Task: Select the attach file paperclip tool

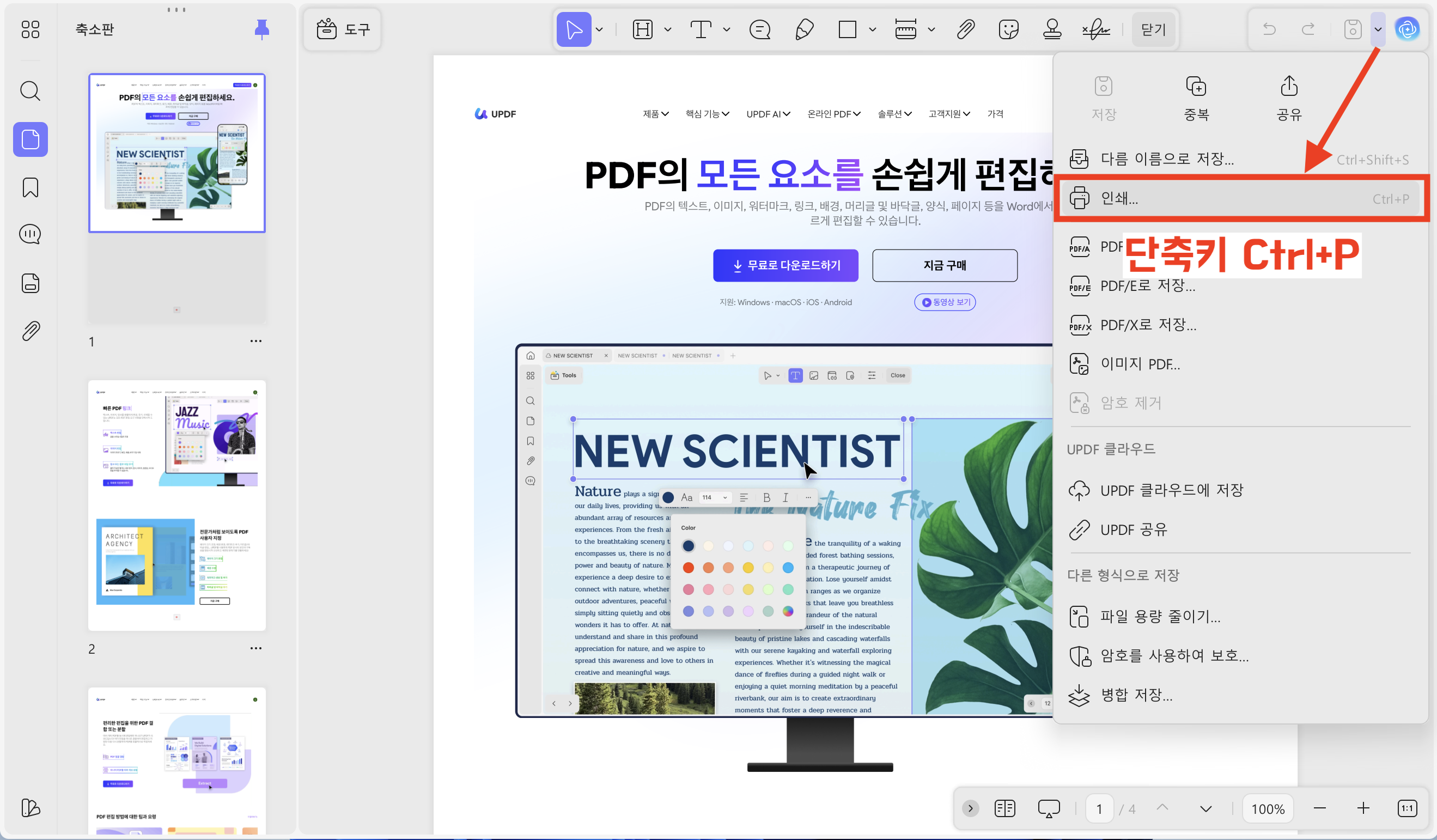Action: point(965,29)
